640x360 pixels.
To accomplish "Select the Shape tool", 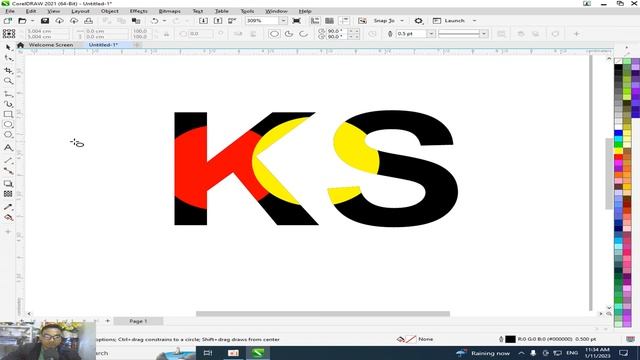I will point(8,59).
